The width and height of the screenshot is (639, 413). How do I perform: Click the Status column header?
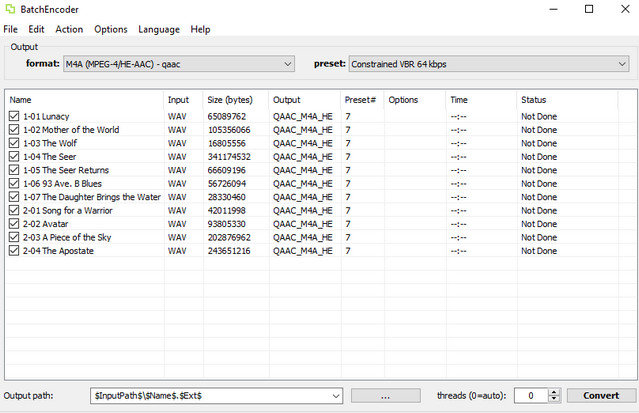pos(567,100)
